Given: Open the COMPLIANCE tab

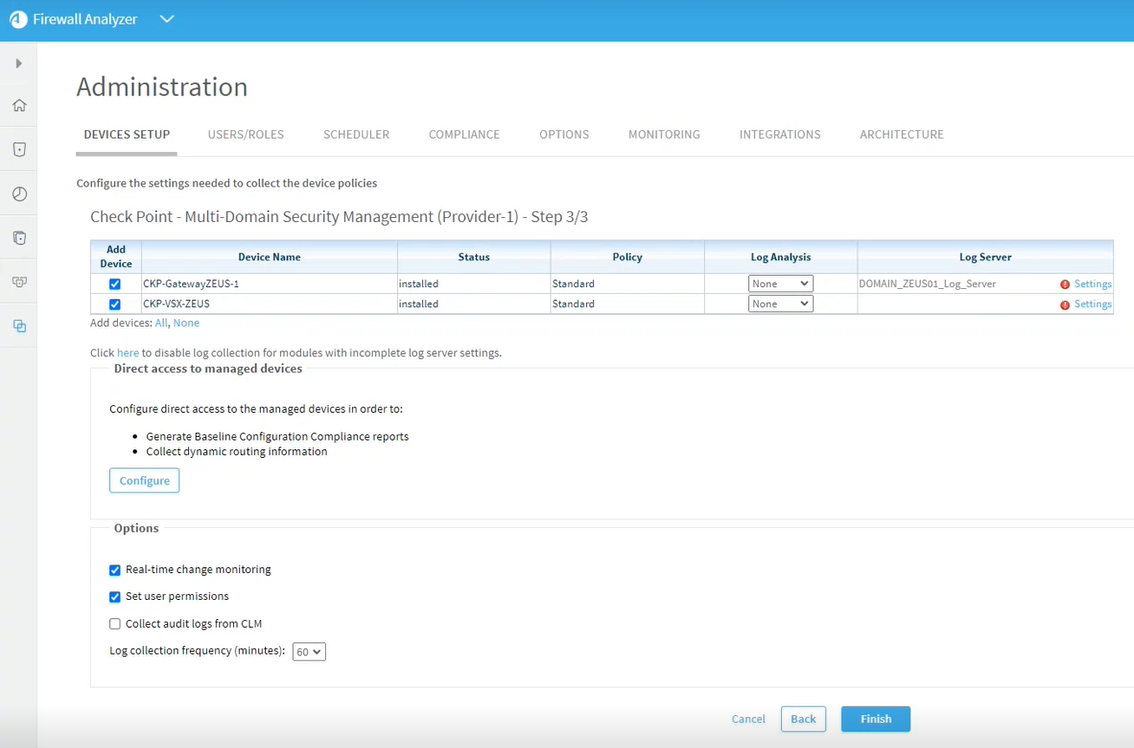Looking at the screenshot, I should [x=464, y=135].
